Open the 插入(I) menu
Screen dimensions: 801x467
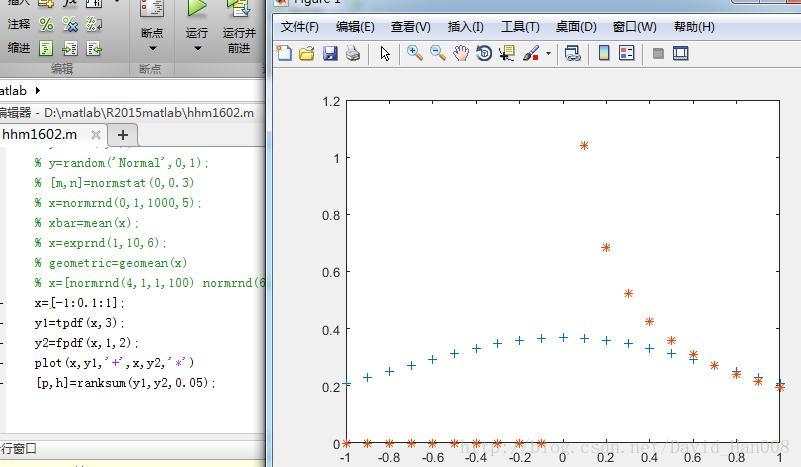pos(465,27)
